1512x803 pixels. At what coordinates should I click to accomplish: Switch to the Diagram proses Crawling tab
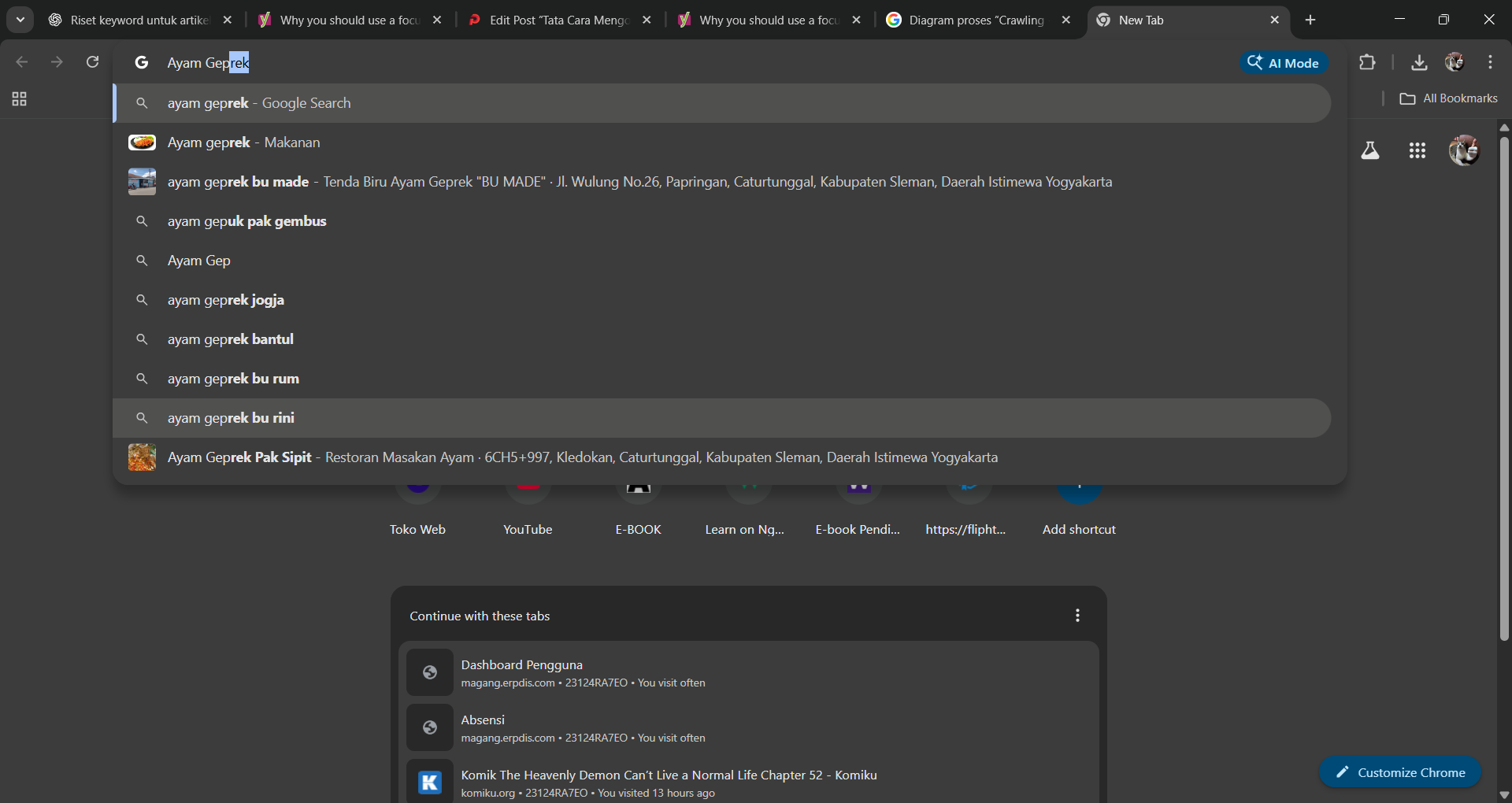click(x=977, y=20)
